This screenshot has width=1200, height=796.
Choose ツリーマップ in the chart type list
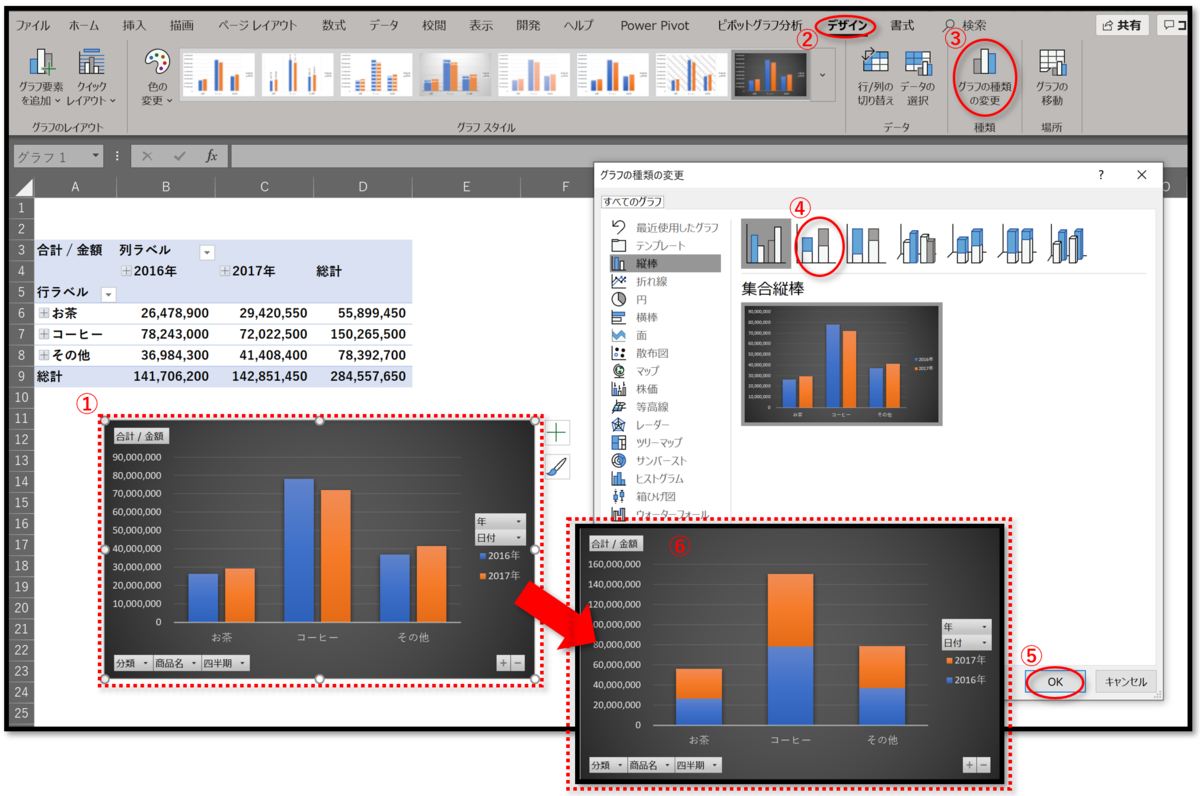pyautogui.click(x=664, y=442)
